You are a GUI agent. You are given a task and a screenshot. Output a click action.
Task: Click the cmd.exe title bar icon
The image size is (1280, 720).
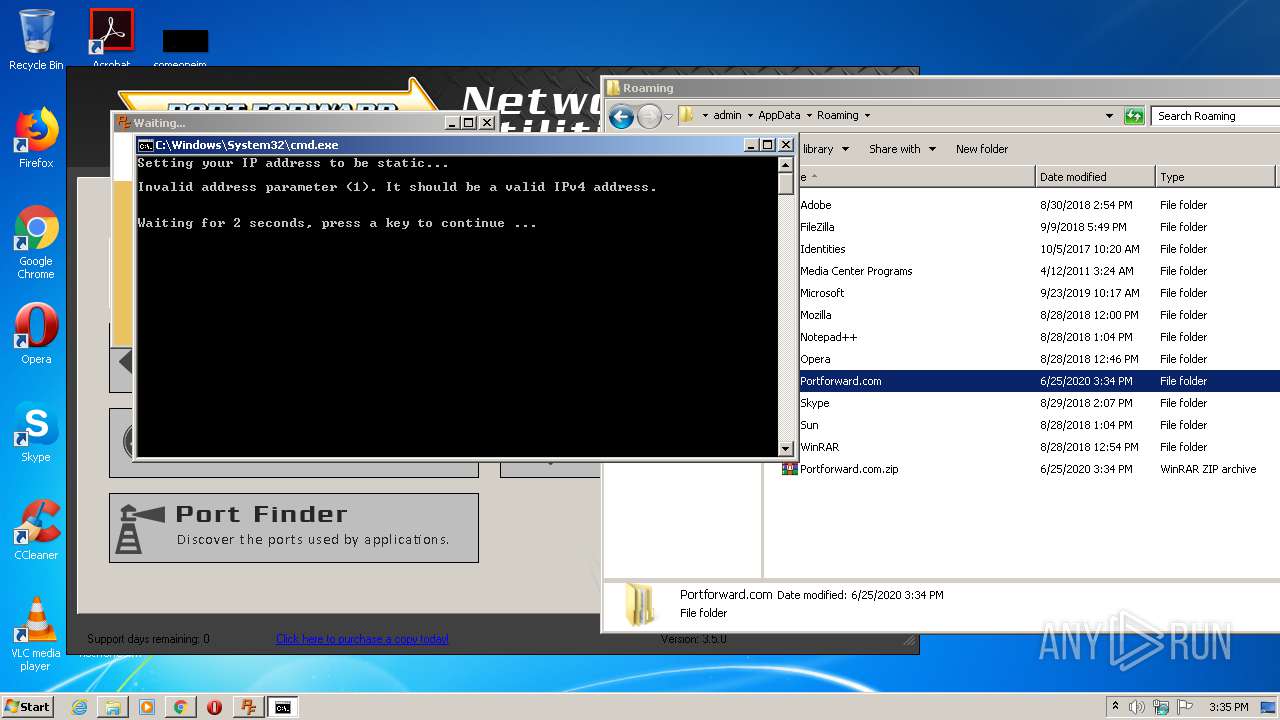(x=145, y=145)
